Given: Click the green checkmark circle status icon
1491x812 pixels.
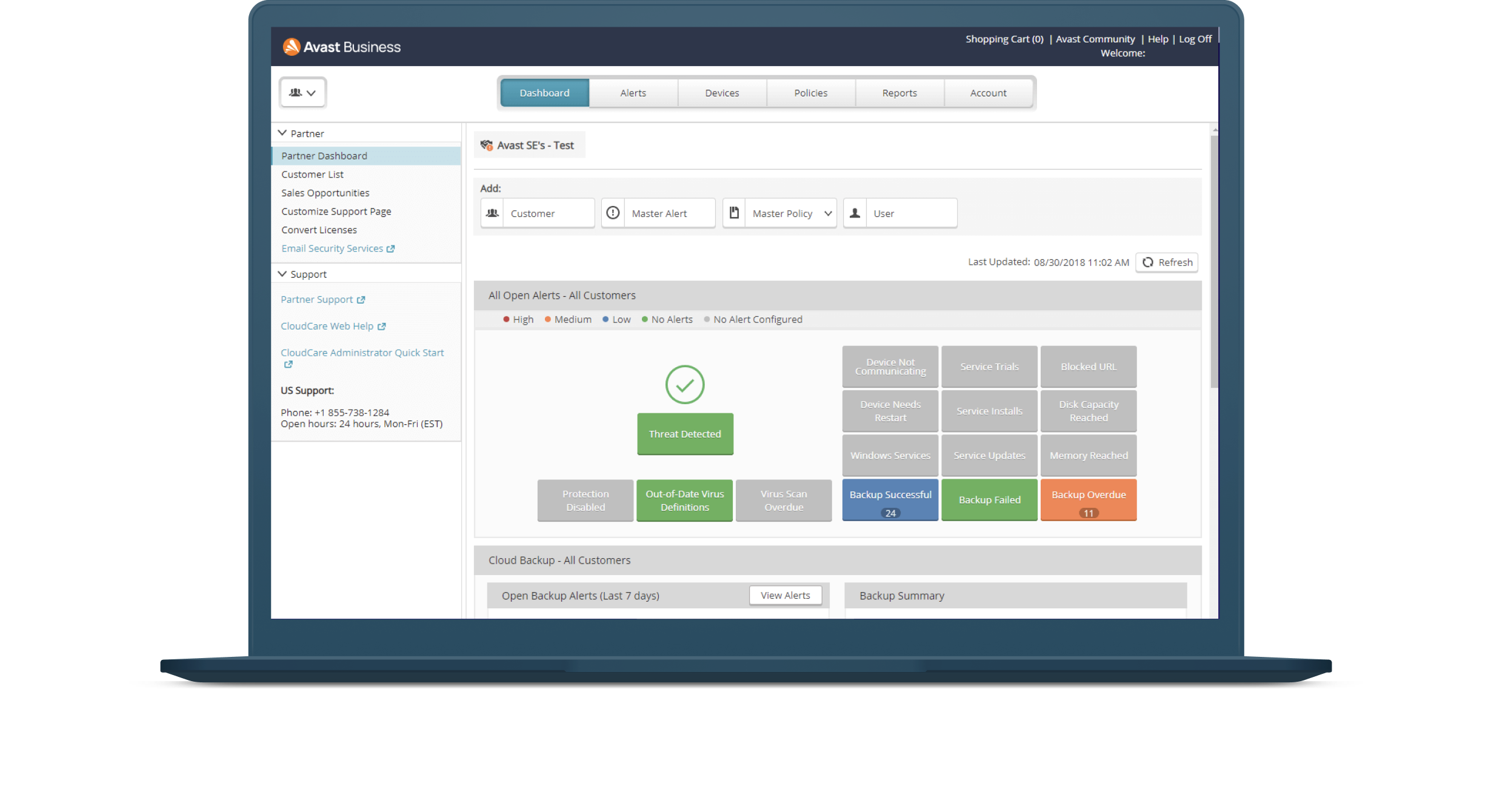Looking at the screenshot, I should click(x=684, y=385).
